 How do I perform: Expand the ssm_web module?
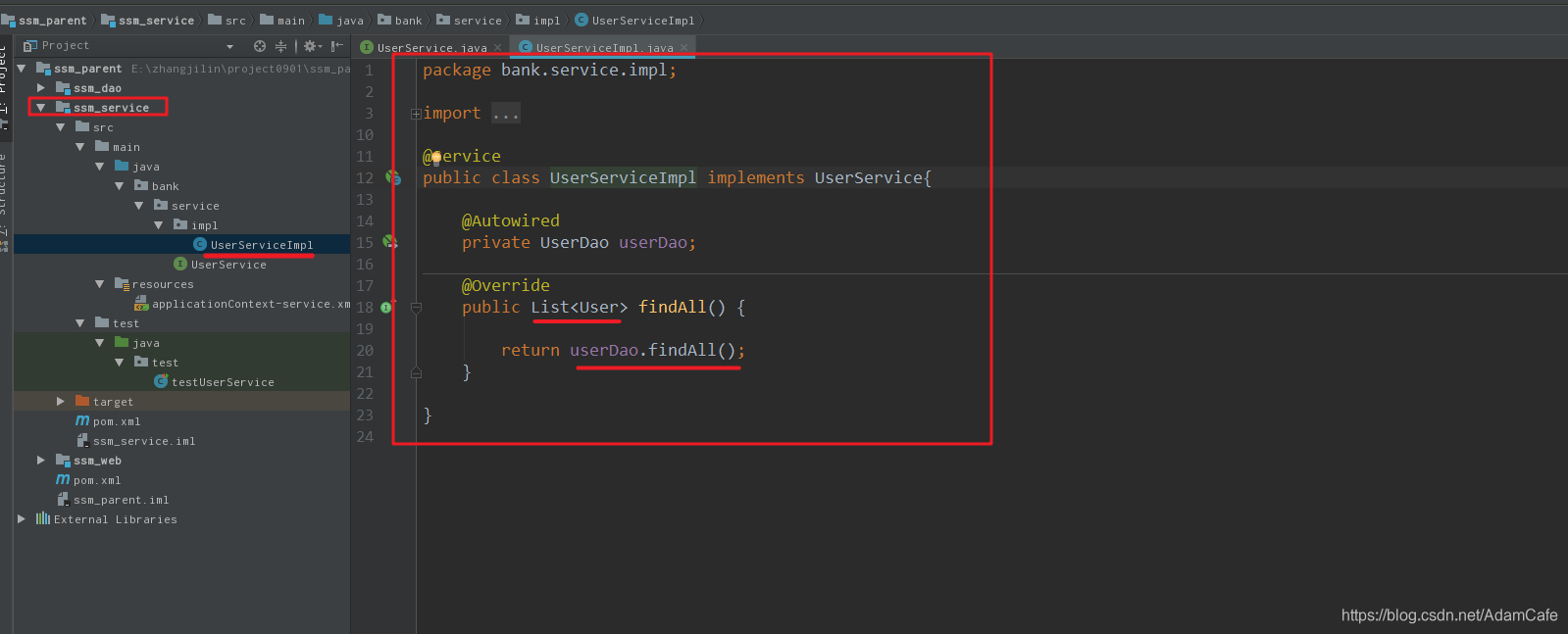click(41, 461)
